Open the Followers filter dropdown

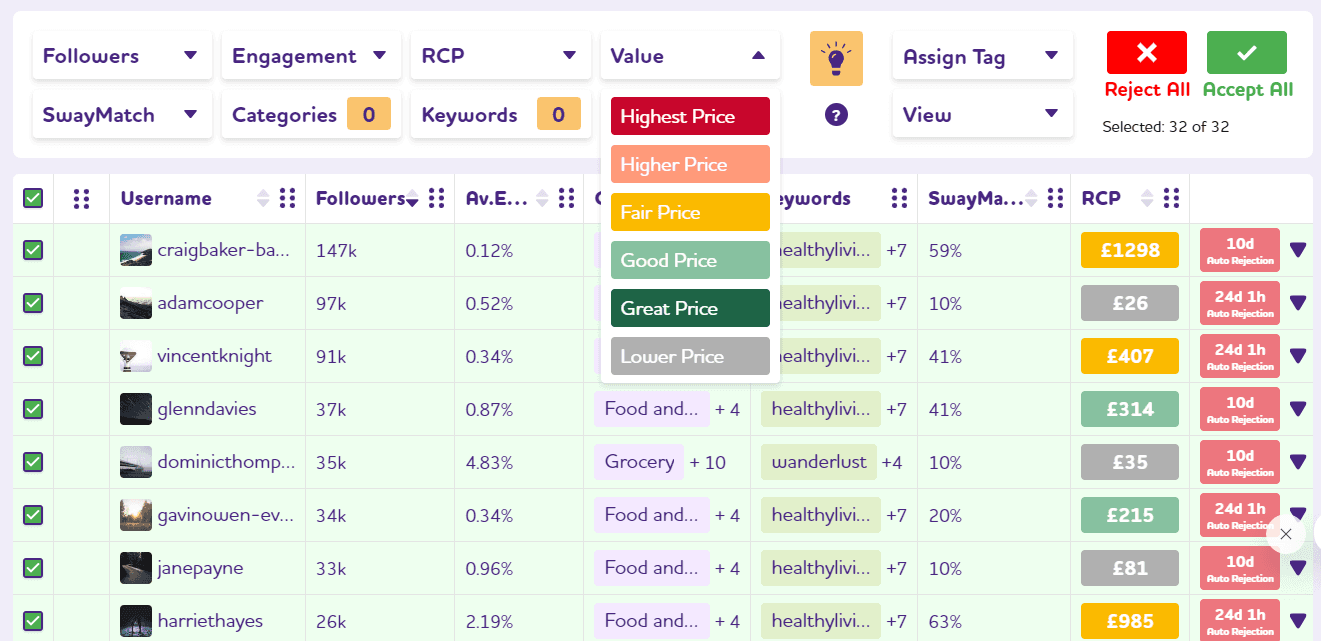click(122, 56)
